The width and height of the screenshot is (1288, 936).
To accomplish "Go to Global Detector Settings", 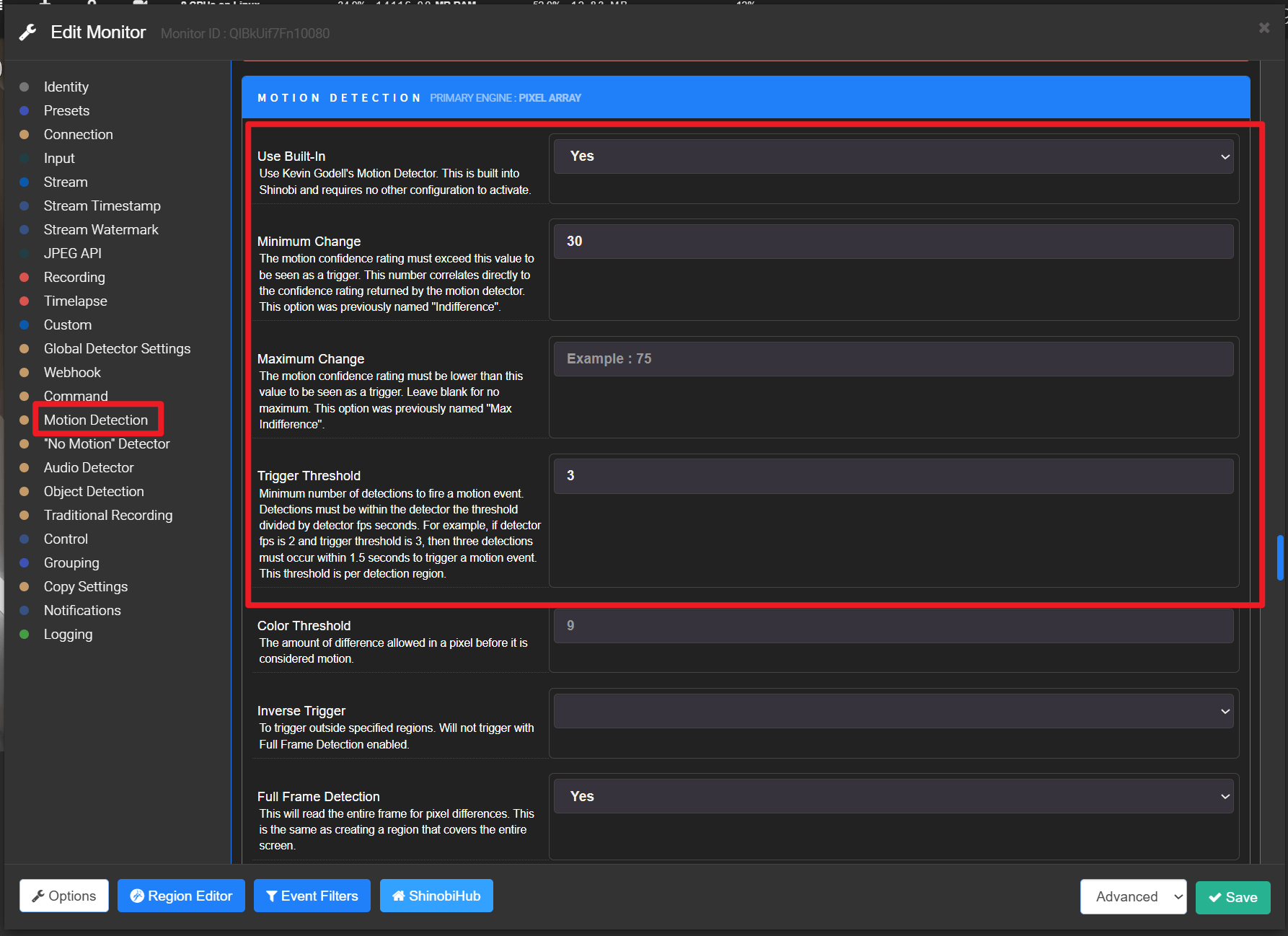I will (117, 348).
